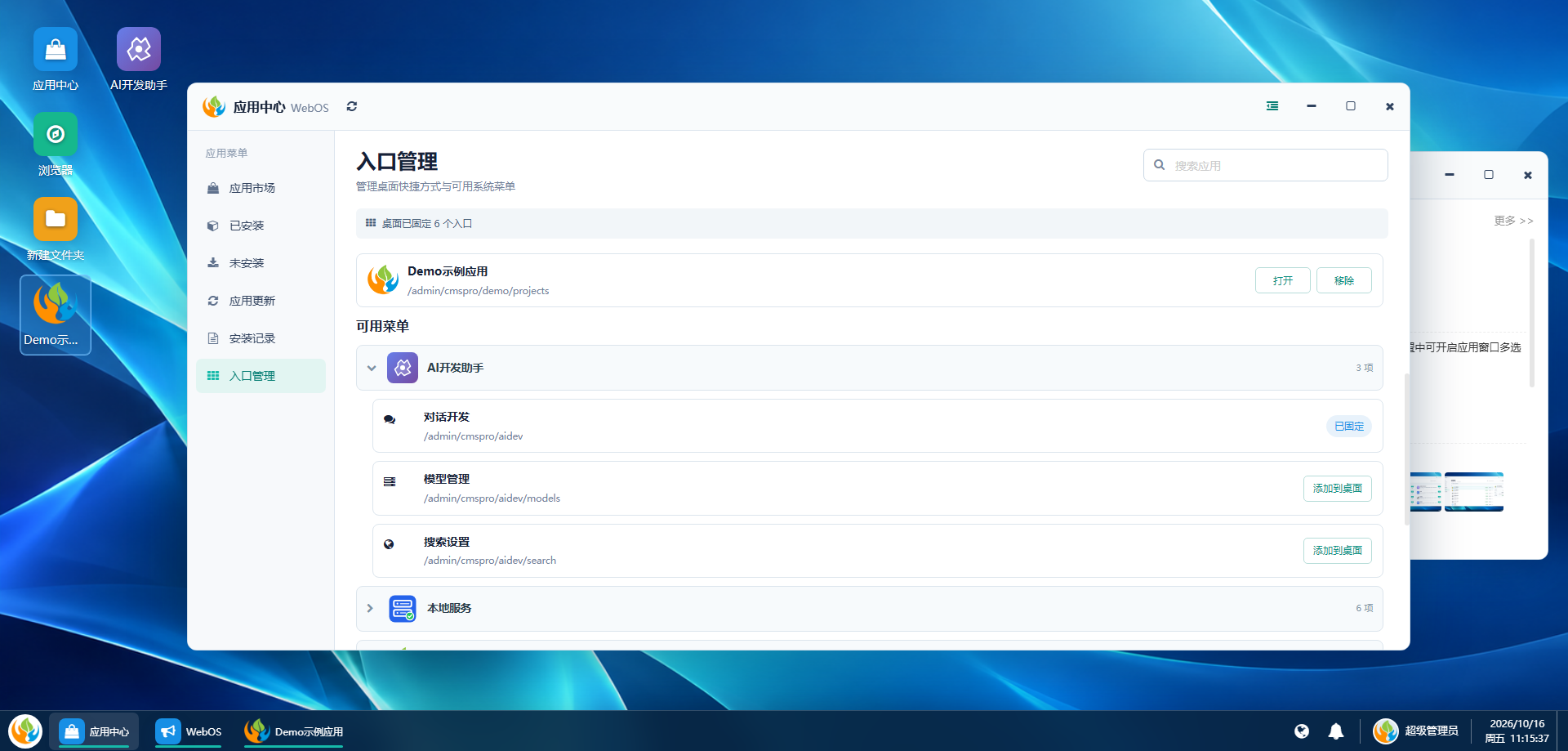Screen dimensions: 1568x751
Task: Open the 未安装 sidebar item
Action: [261, 263]
